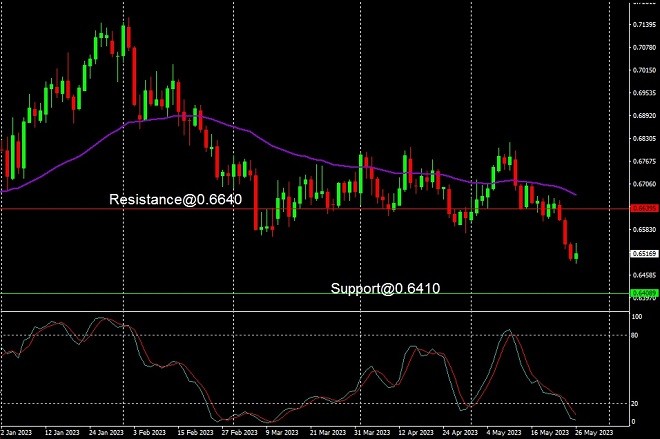Click the oscillator level label 80
The image size is (660, 439).
tap(635, 335)
